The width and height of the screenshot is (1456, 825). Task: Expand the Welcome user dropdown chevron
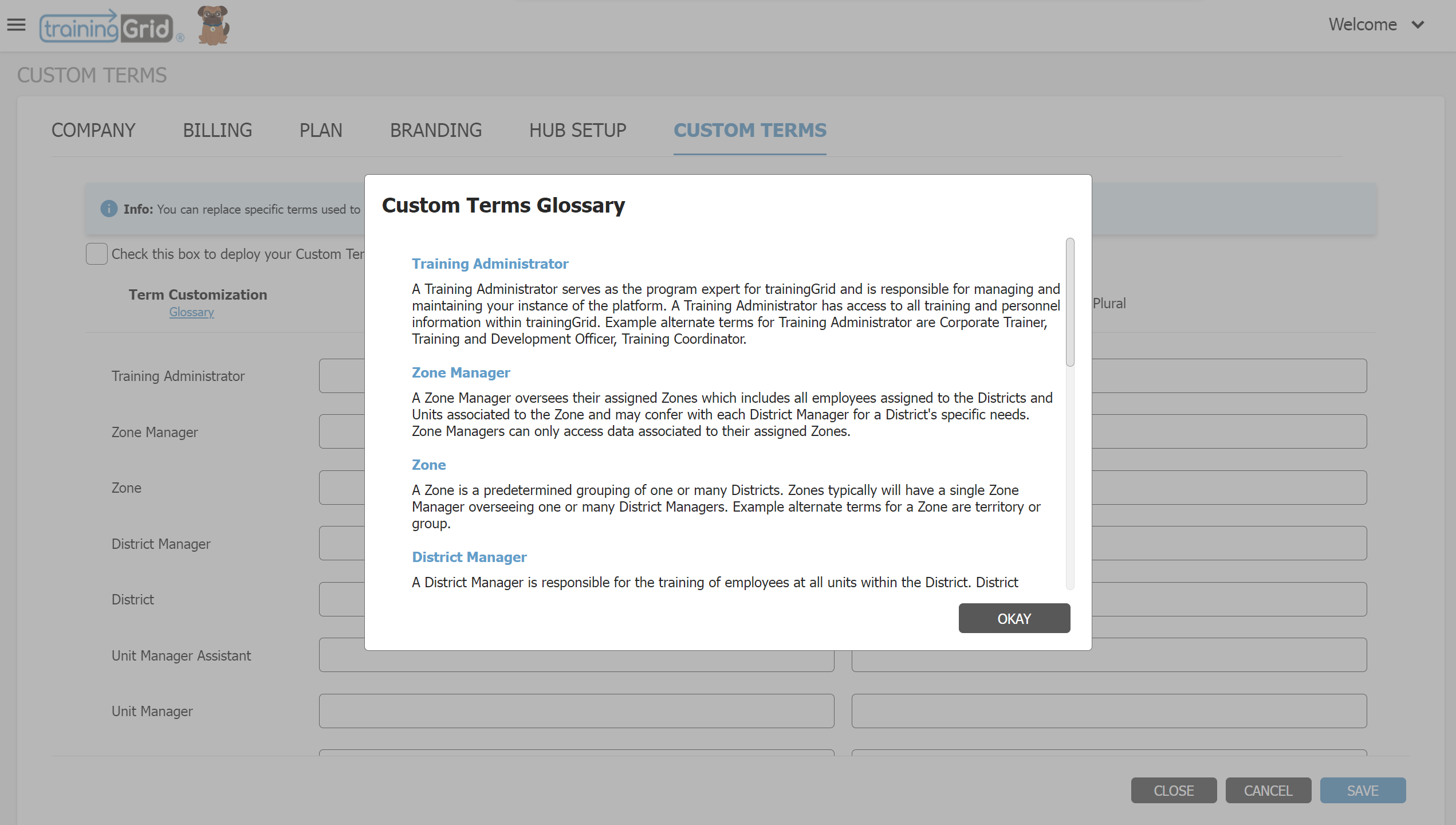(1418, 25)
